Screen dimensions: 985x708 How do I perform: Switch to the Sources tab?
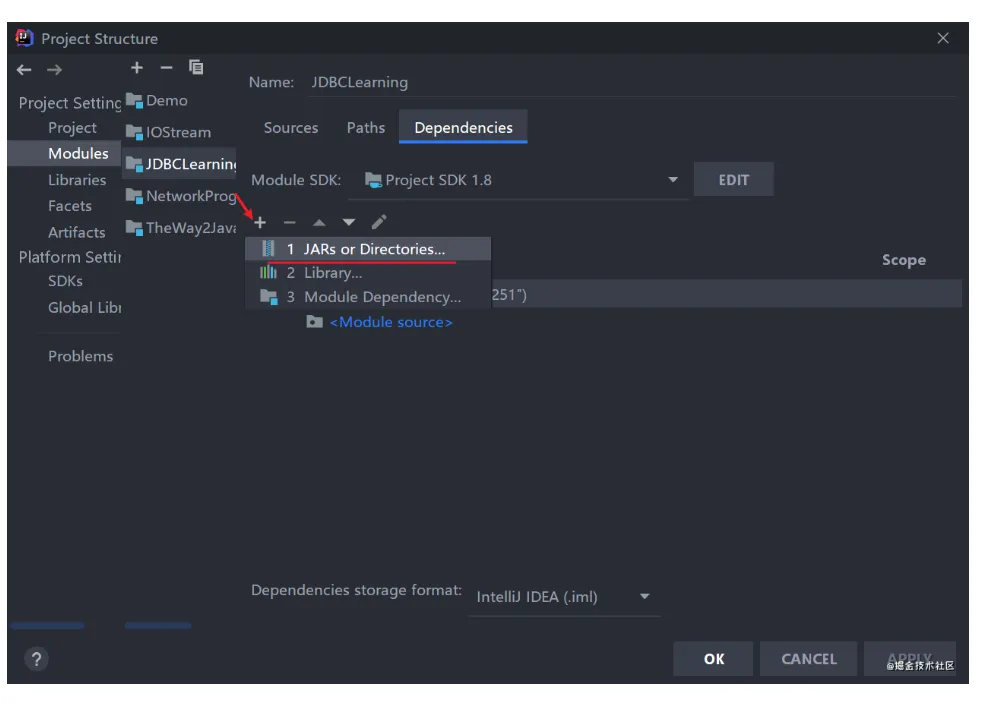[291, 128]
